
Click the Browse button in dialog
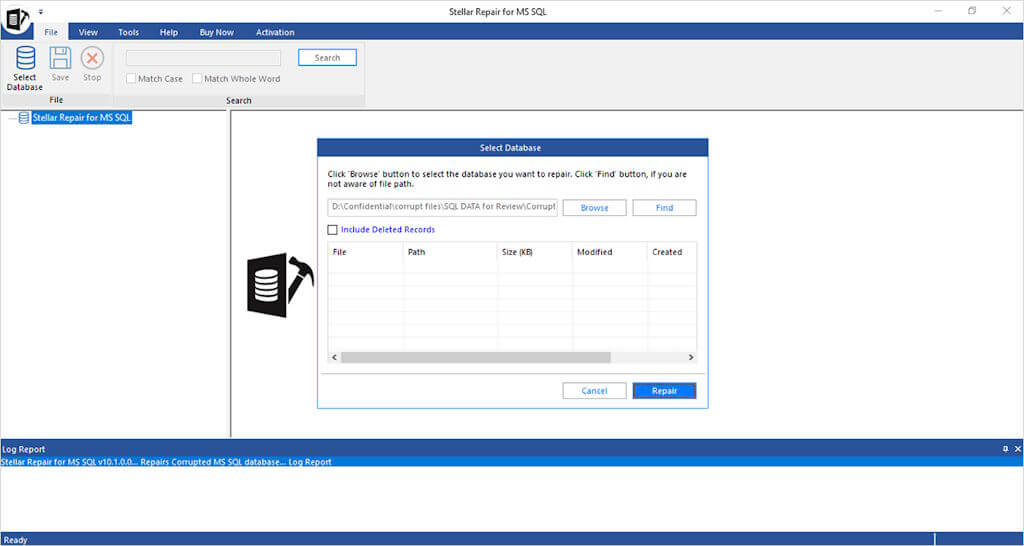(x=594, y=208)
